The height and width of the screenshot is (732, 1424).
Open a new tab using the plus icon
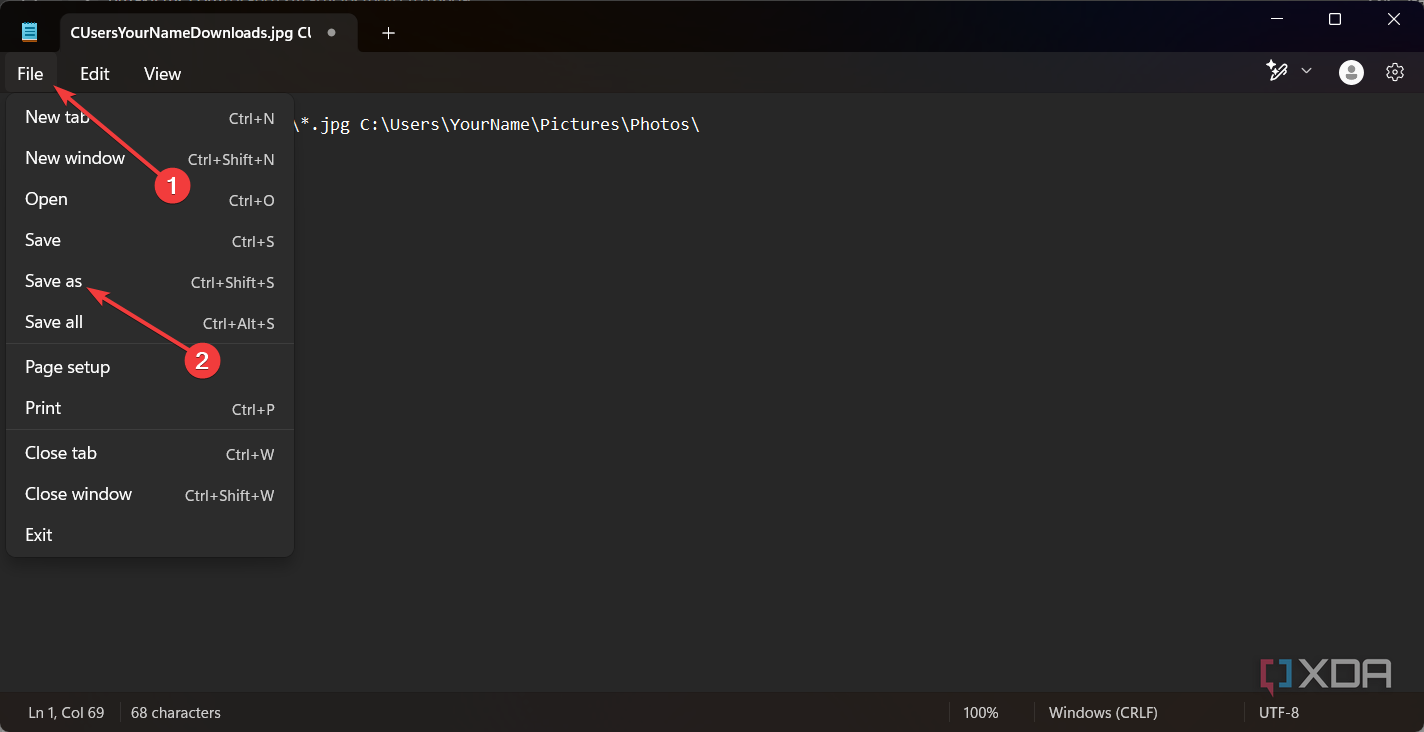tap(388, 32)
